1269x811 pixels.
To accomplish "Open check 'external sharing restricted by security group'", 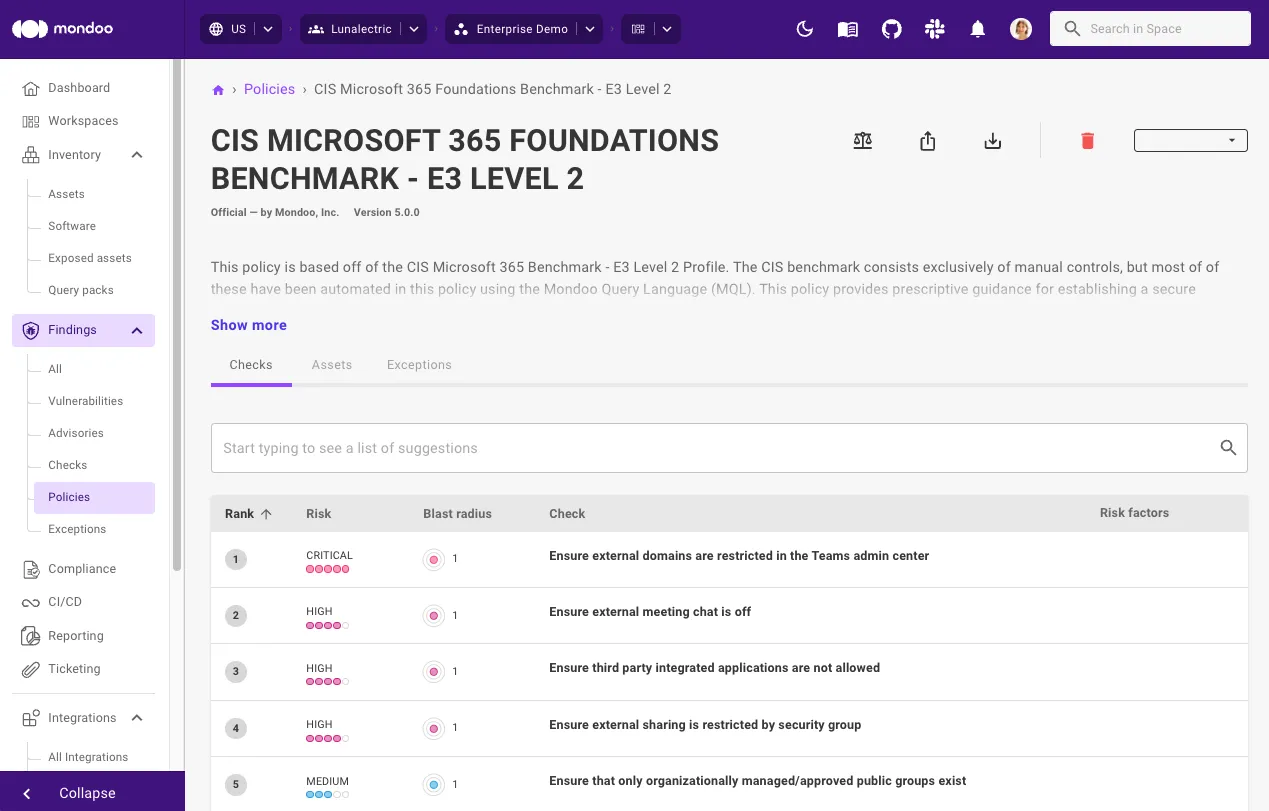I will point(705,725).
